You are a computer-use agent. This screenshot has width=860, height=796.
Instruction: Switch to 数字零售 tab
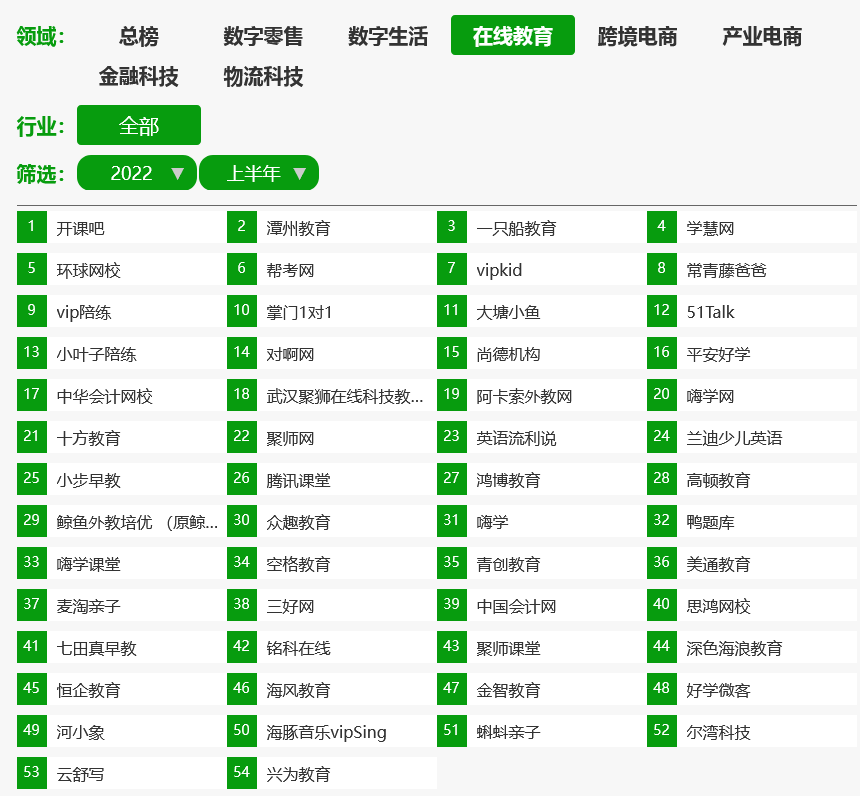coord(263,36)
